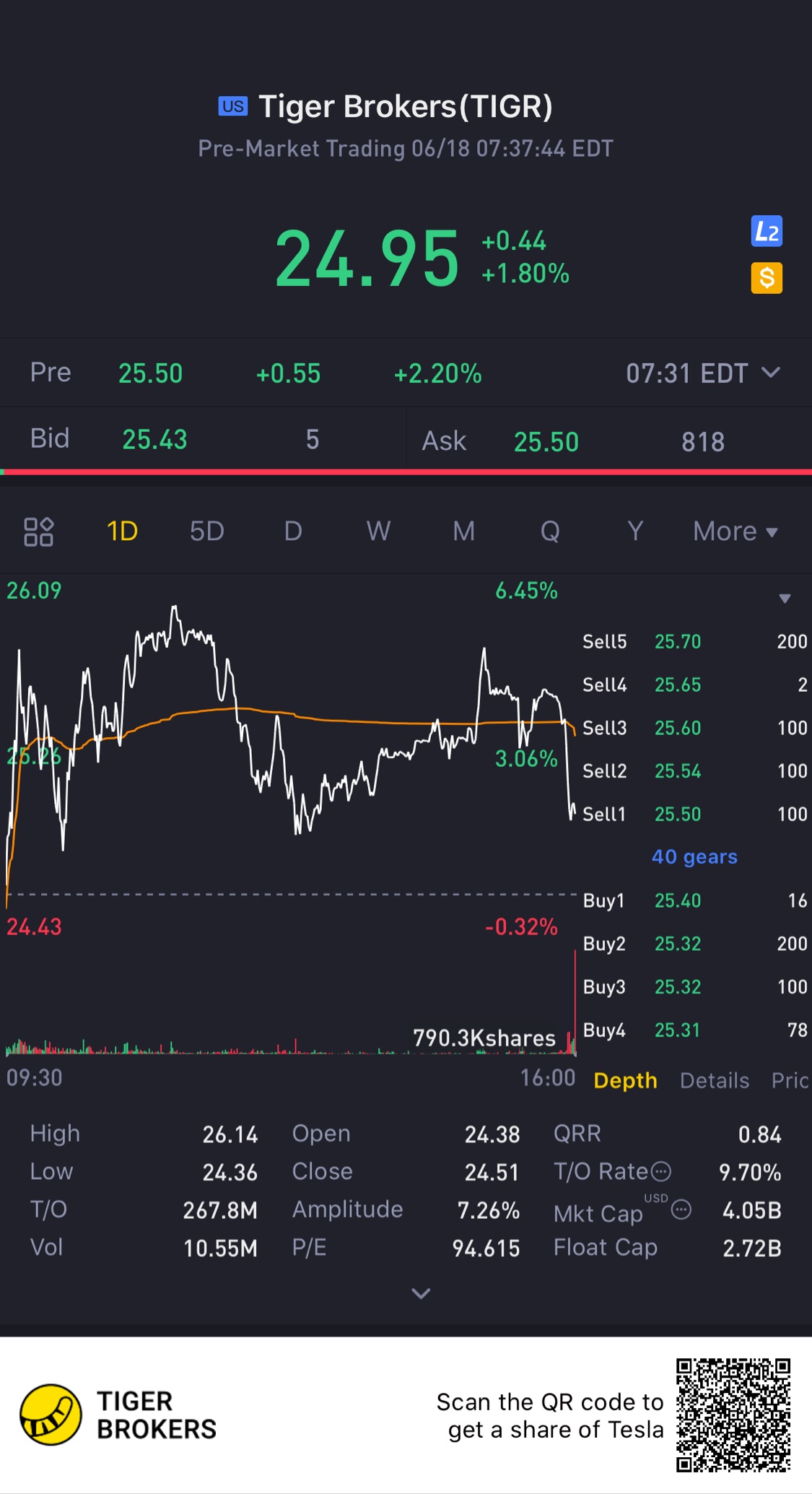
Task: Tap the Ask 25.50 price
Action: [x=546, y=441]
